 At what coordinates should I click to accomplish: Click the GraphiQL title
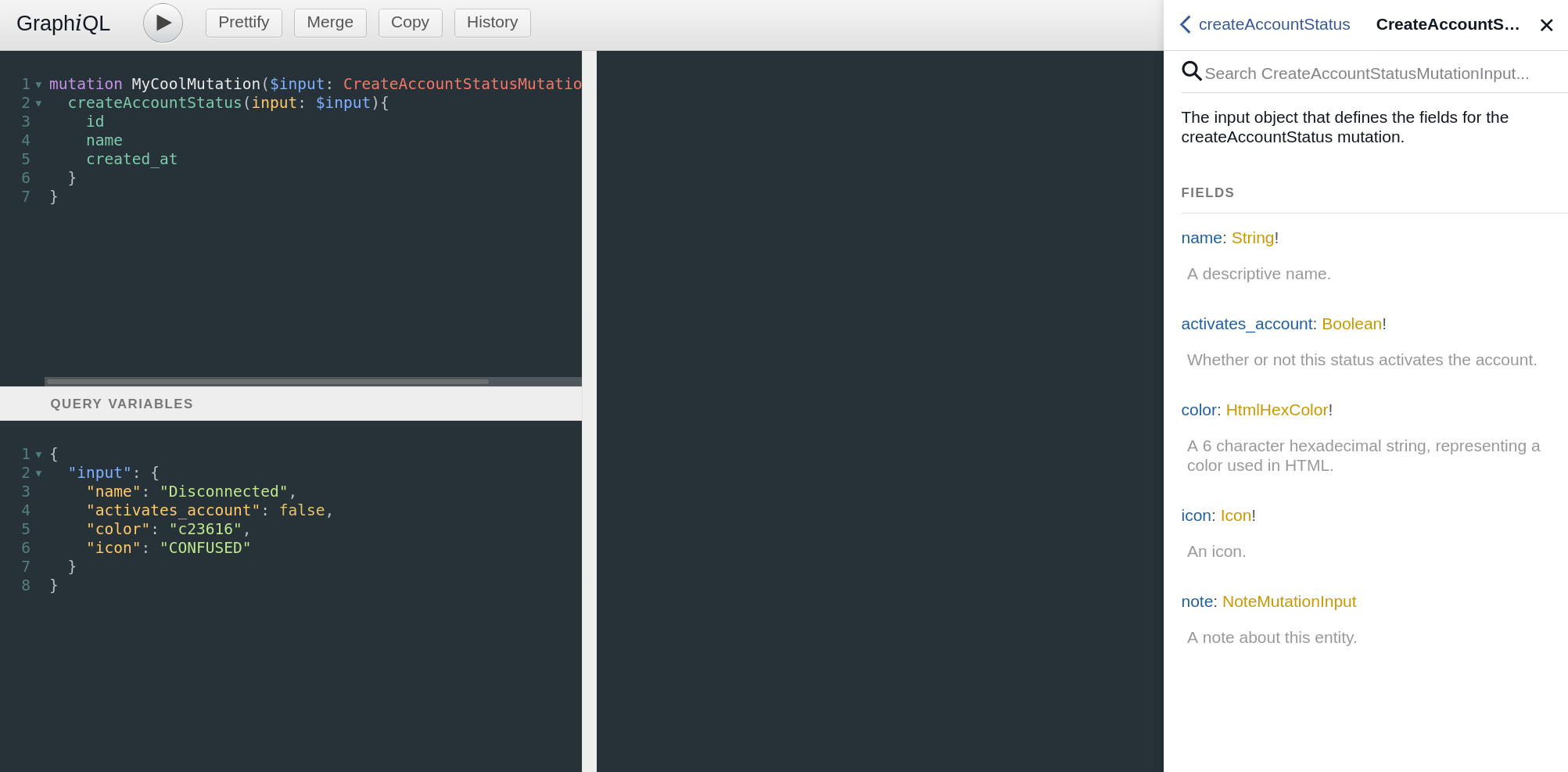(x=63, y=23)
